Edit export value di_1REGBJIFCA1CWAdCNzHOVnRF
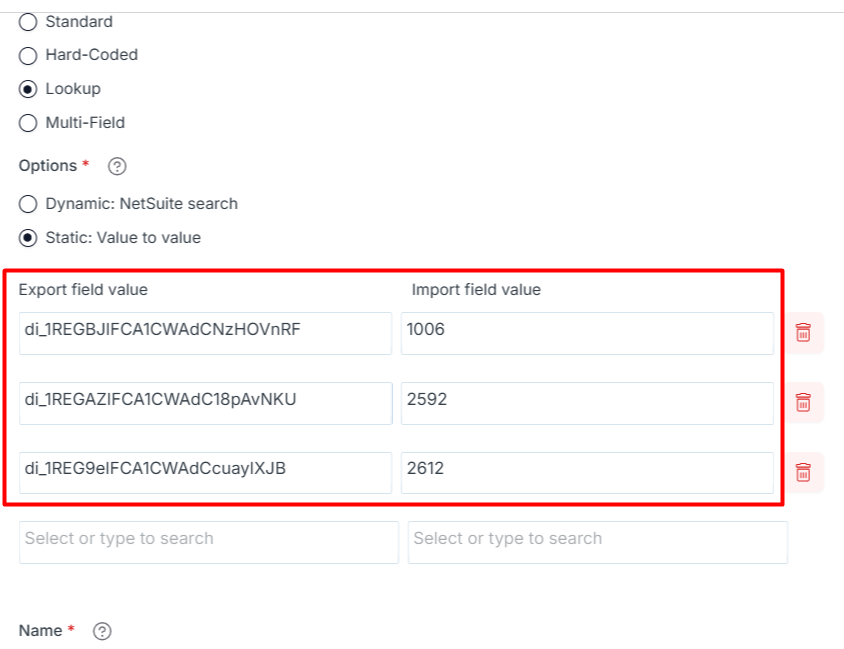The width and height of the screenshot is (844, 649). 206,333
